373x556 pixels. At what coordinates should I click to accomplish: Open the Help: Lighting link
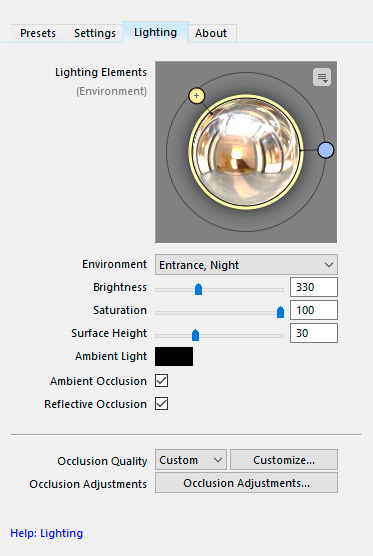click(x=46, y=533)
